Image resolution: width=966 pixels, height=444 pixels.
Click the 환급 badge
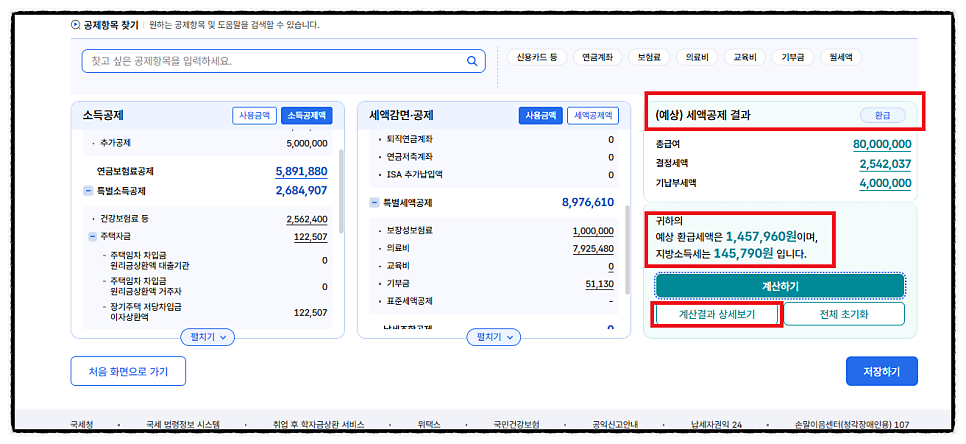point(882,115)
